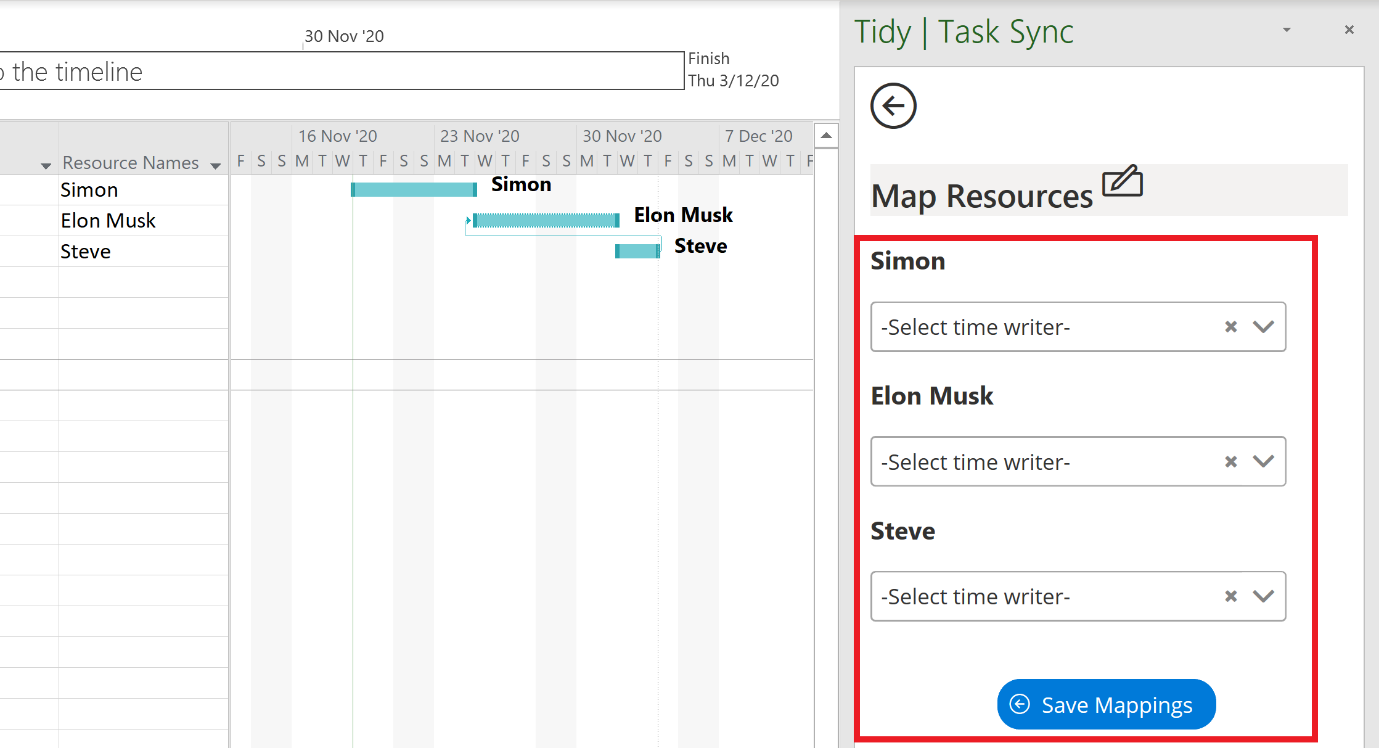Clear Steve's time writer using the × icon
This screenshot has width=1379, height=748.
[x=1229, y=596]
